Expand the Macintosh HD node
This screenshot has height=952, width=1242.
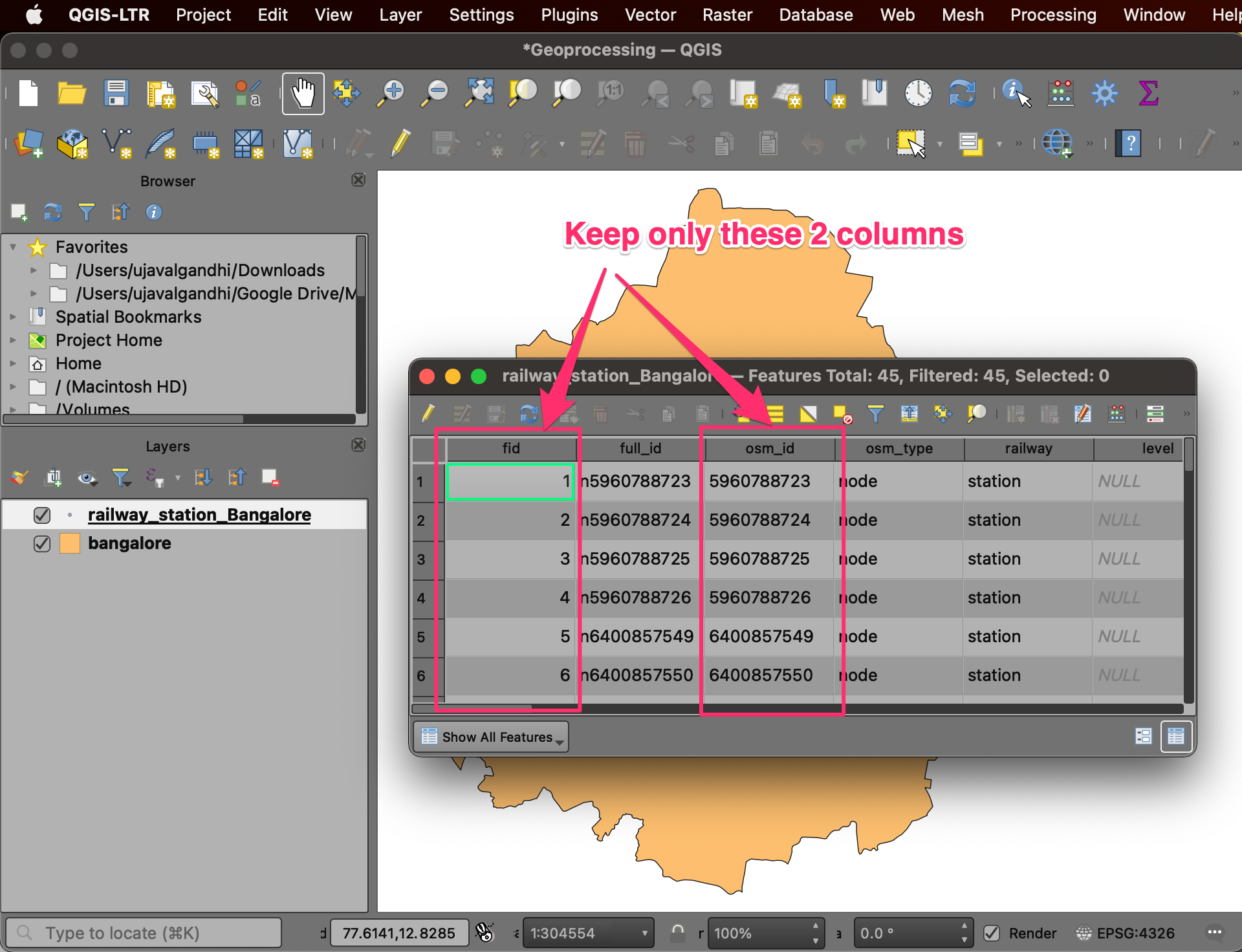[13, 387]
